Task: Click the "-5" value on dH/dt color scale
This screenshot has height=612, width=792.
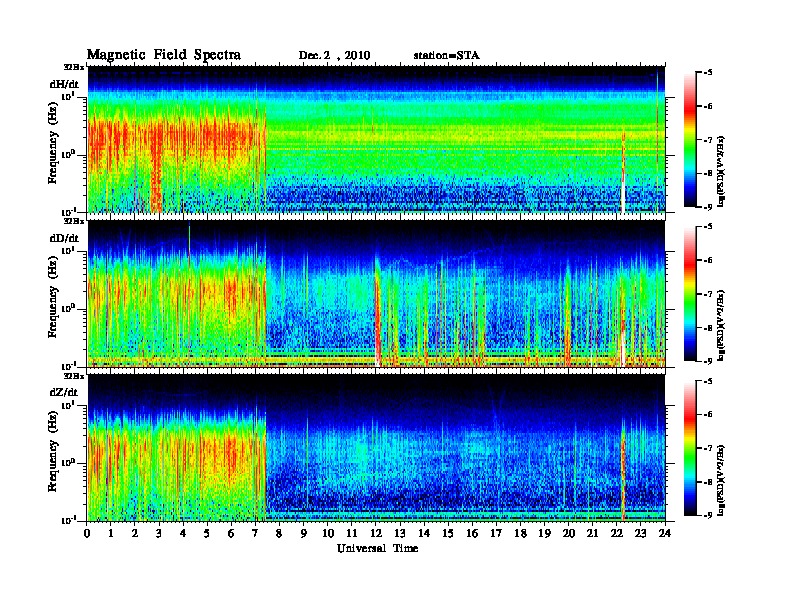Action: tap(708, 73)
